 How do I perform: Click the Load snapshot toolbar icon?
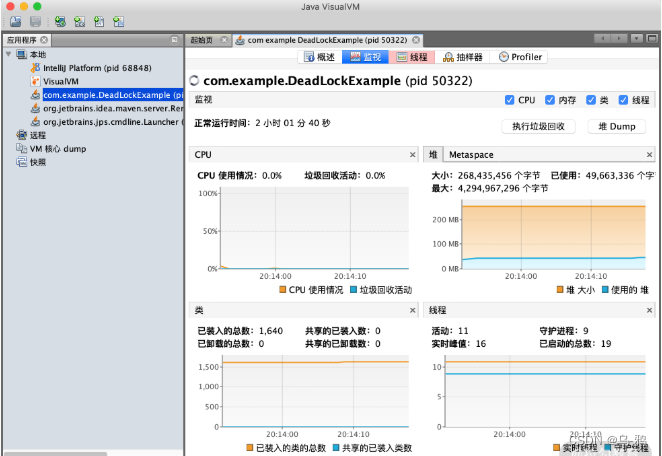(x=16, y=22)
